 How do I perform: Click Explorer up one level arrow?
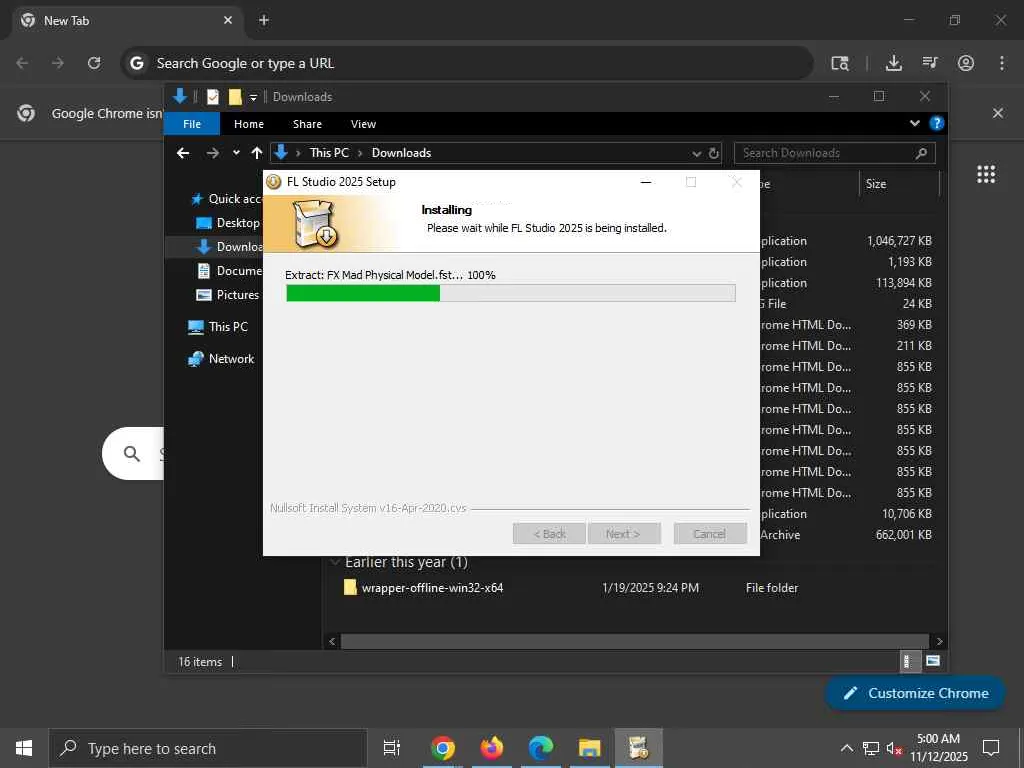pyautogui.click(x=257, y=153)
